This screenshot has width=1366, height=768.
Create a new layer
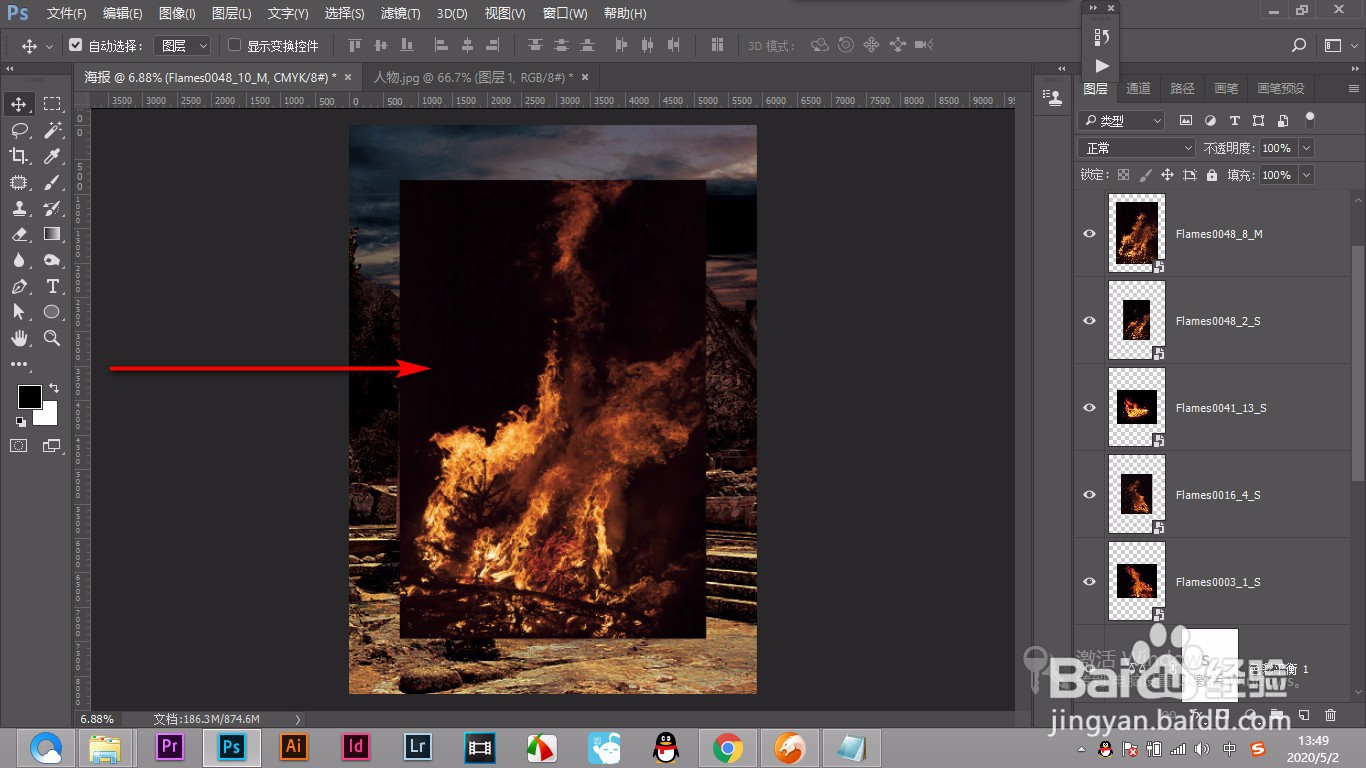tap(1303, 715)
